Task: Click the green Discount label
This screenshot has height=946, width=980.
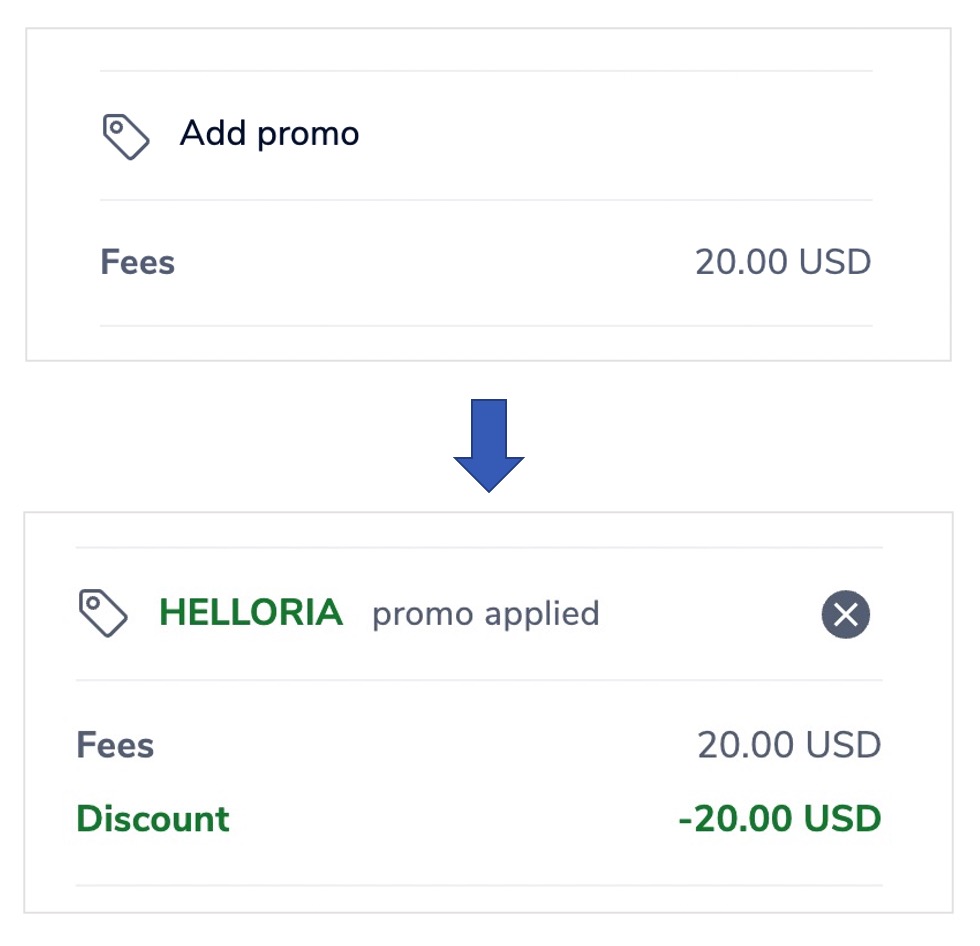Action: (153, 818)
